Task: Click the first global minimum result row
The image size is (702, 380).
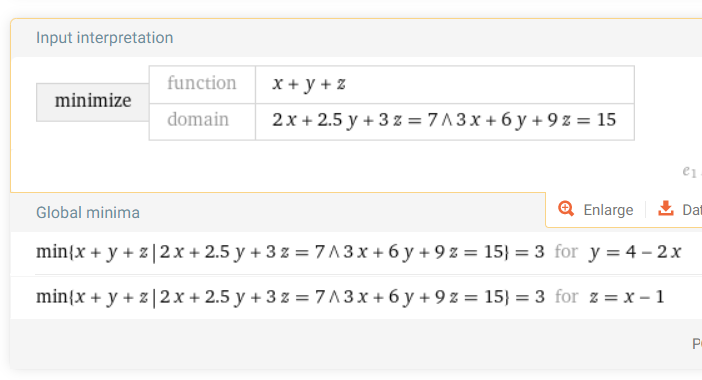Action: click(x=358, y=252)
